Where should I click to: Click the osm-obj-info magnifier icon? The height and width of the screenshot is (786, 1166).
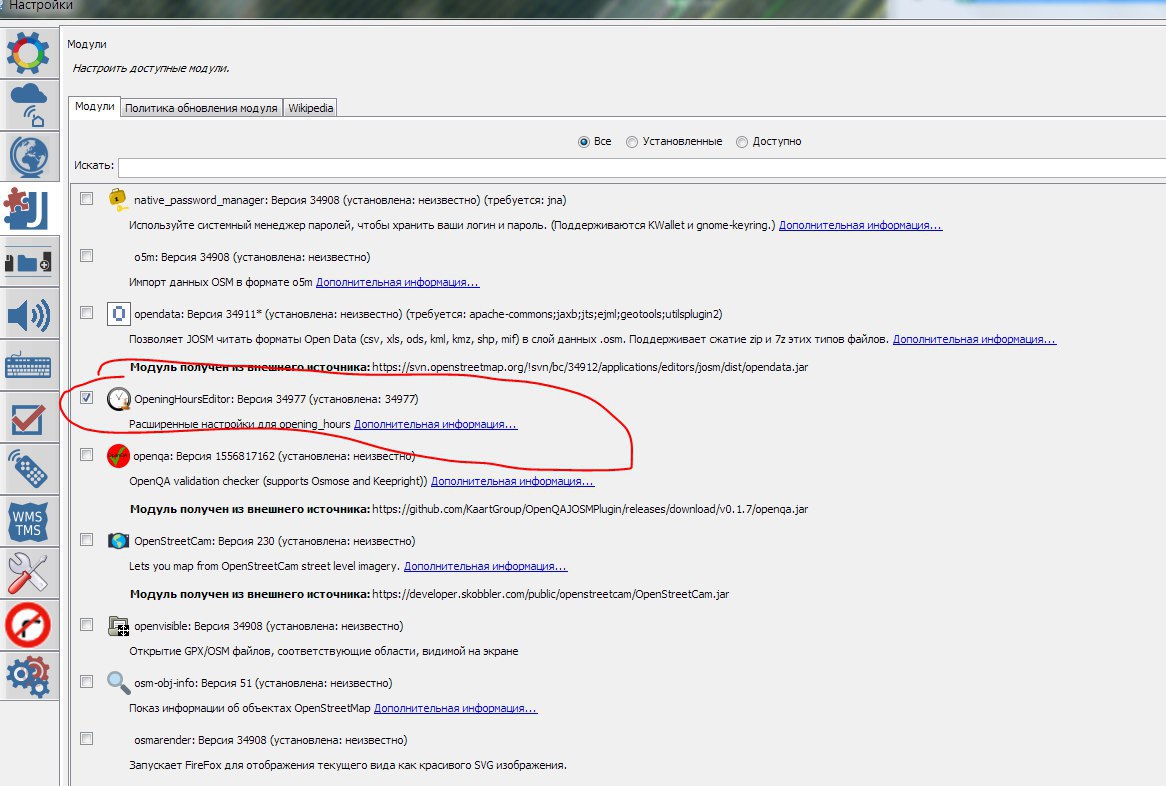pos(118,682)
